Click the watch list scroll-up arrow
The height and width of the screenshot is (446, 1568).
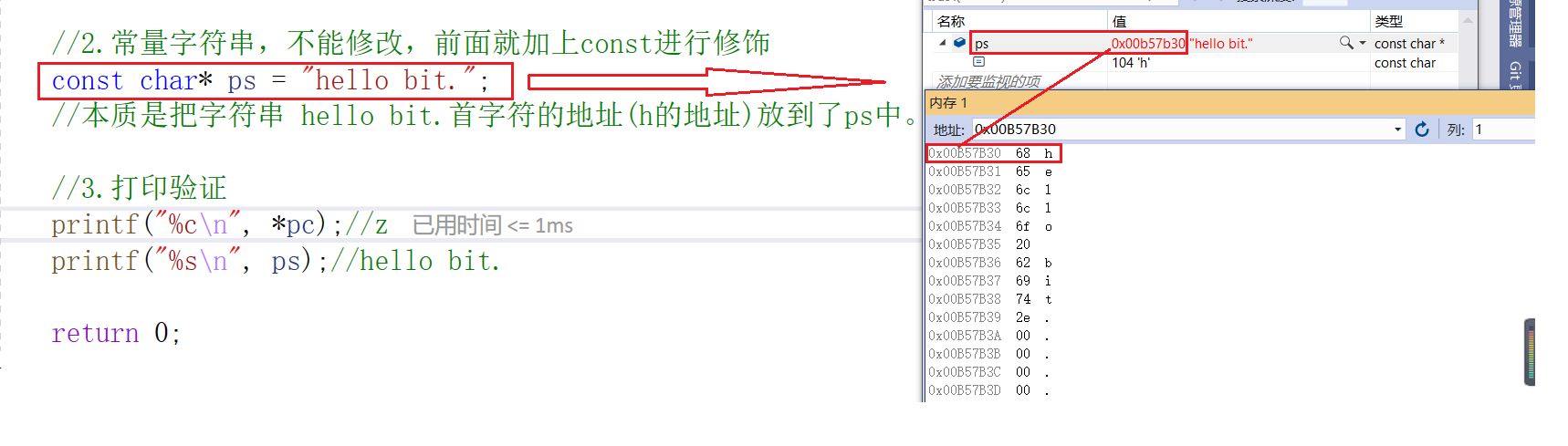point(1468,20)
